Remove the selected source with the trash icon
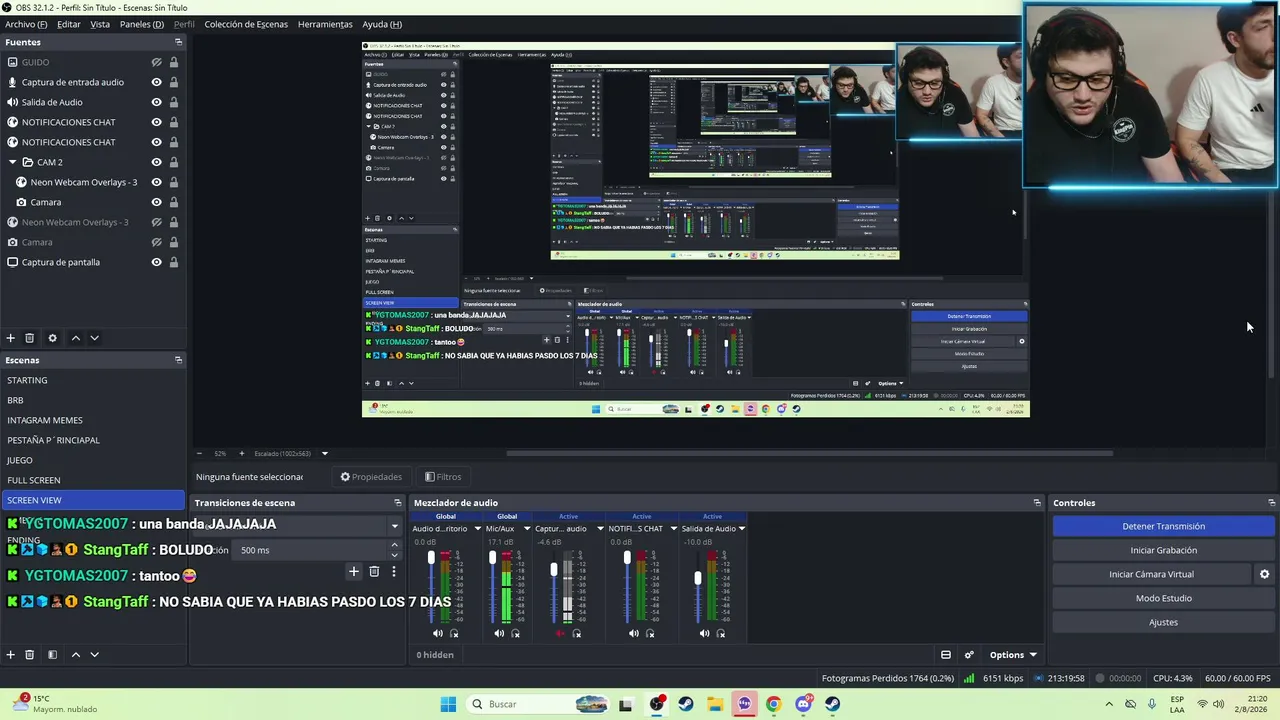Screen dimensions: 1280x720 point(30,338)
